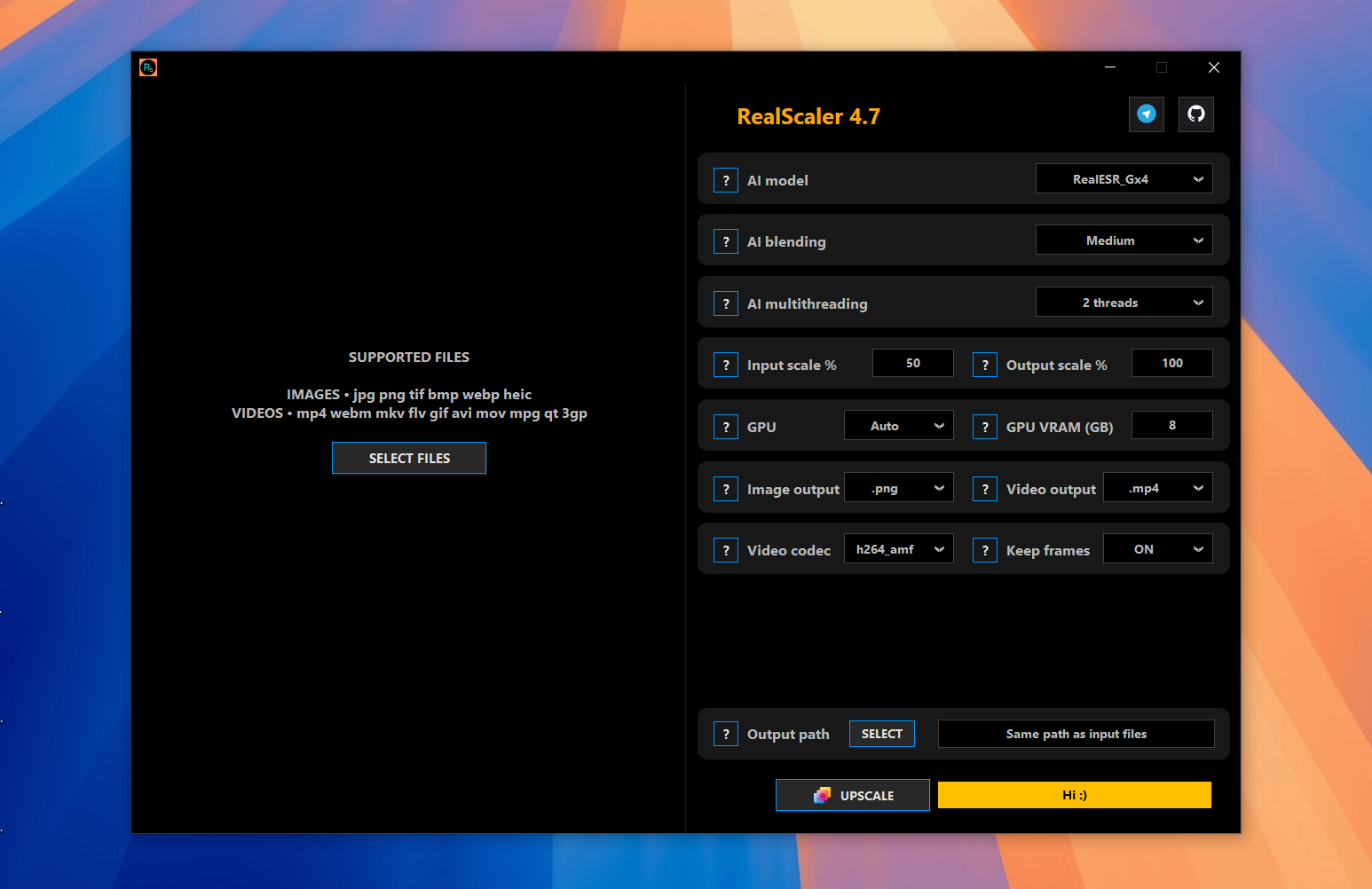Click the 'Output path' label
Screen dimensions: 1372x889
(x=788, y=735)
